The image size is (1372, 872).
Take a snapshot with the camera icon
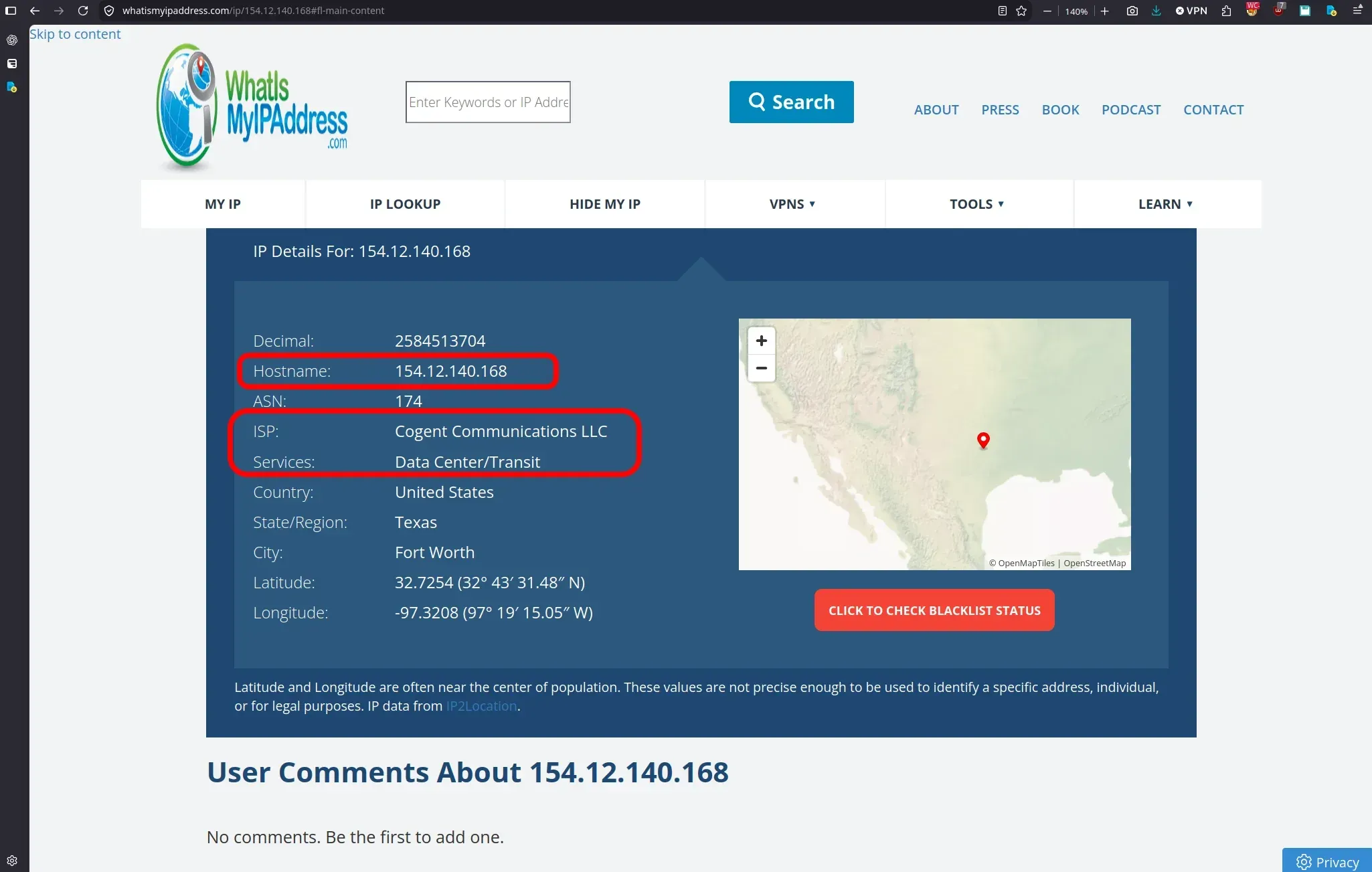[1132, 11]
